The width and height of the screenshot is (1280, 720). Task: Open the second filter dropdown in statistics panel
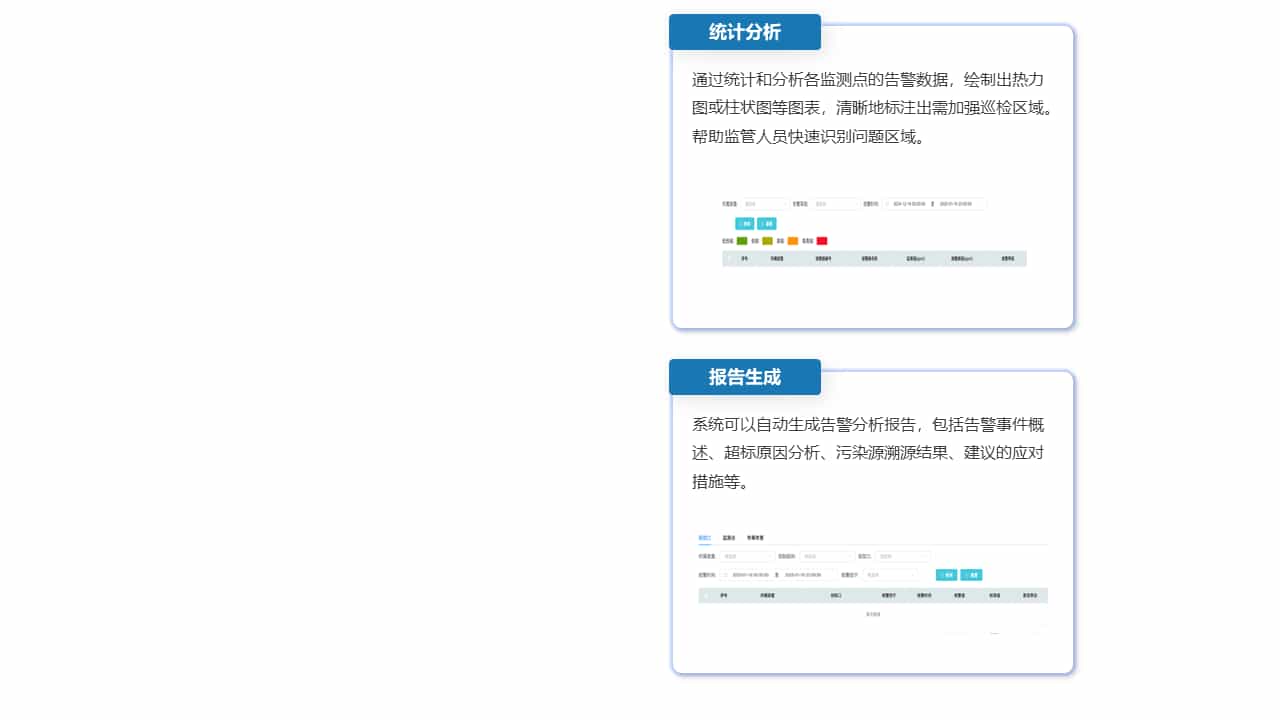856,204
